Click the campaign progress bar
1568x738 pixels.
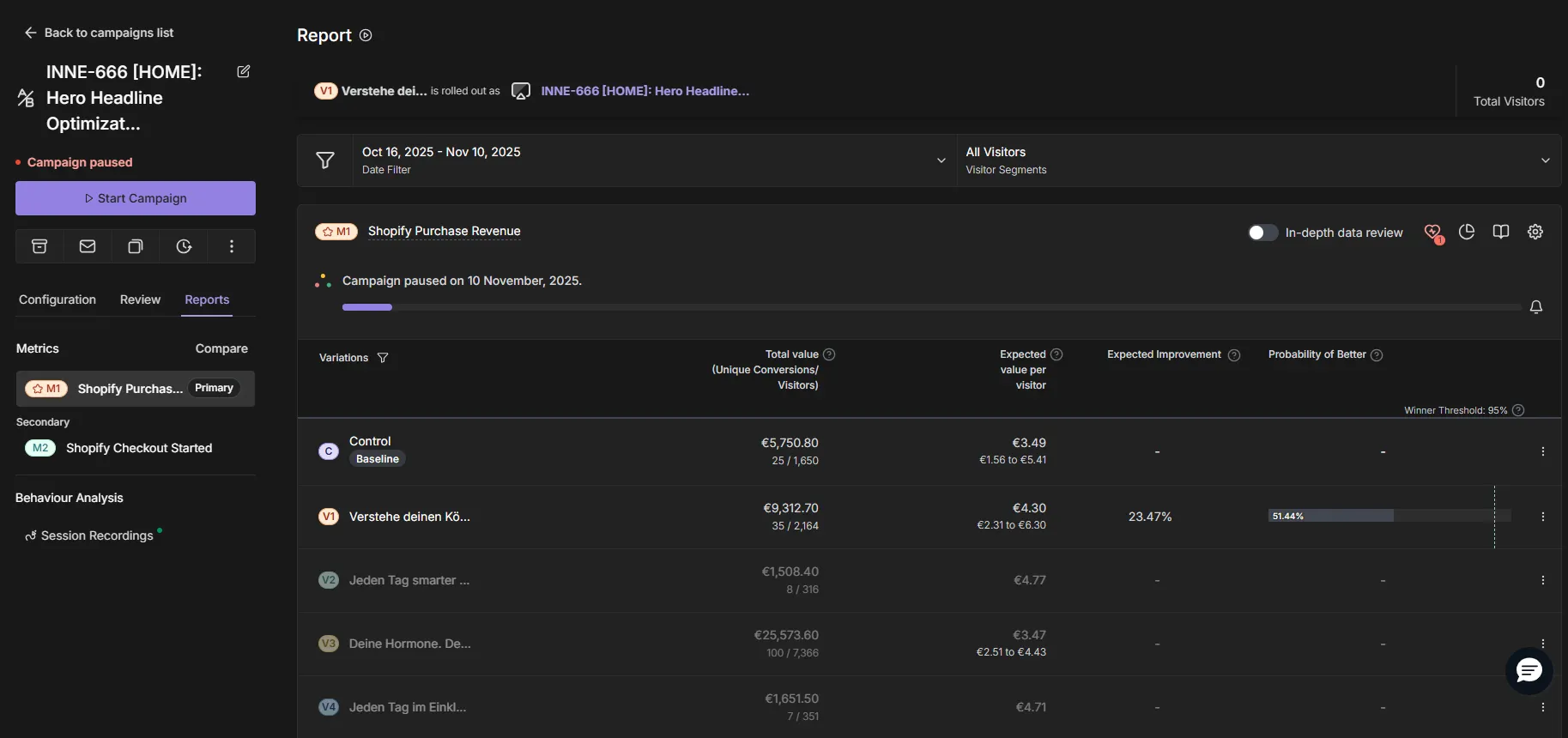930,307
